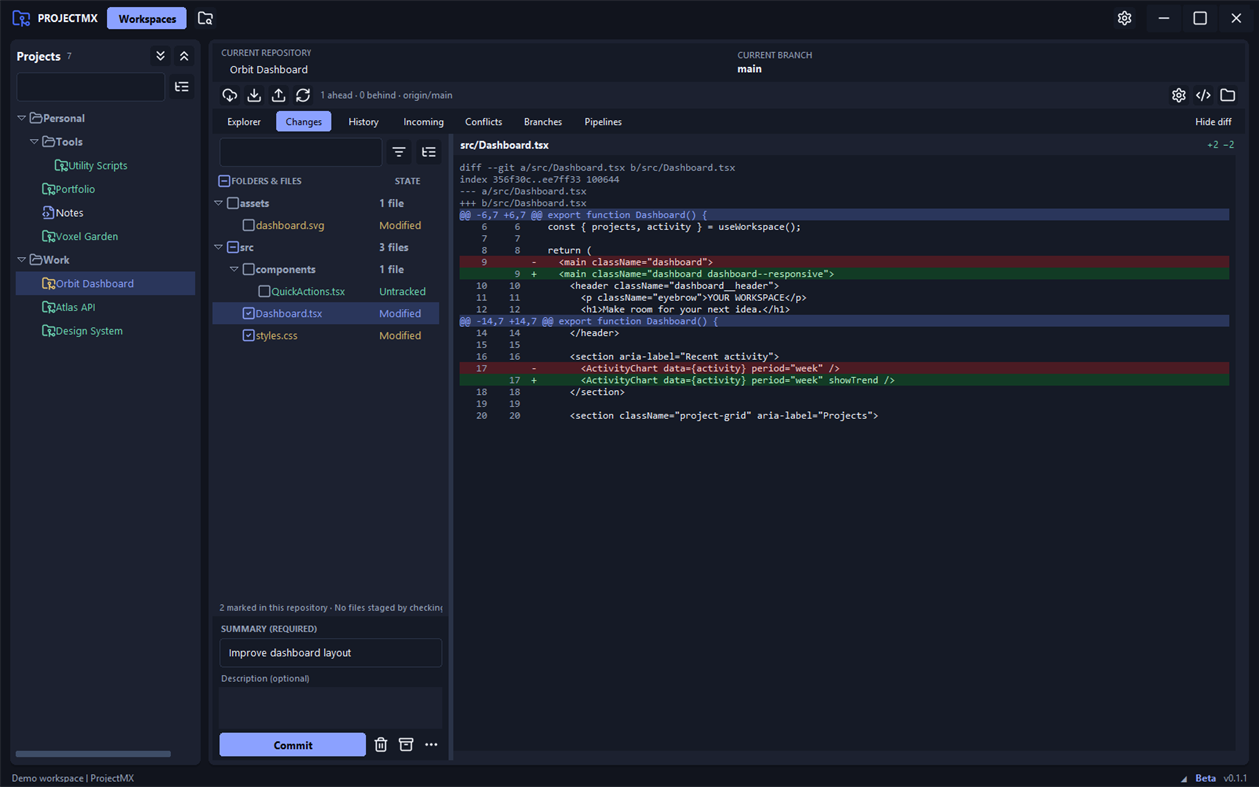Image resolution: width=1259 pixels, height=787 pixels.
Task: Check the assets folder checkbox
Action: coord(233,203)
